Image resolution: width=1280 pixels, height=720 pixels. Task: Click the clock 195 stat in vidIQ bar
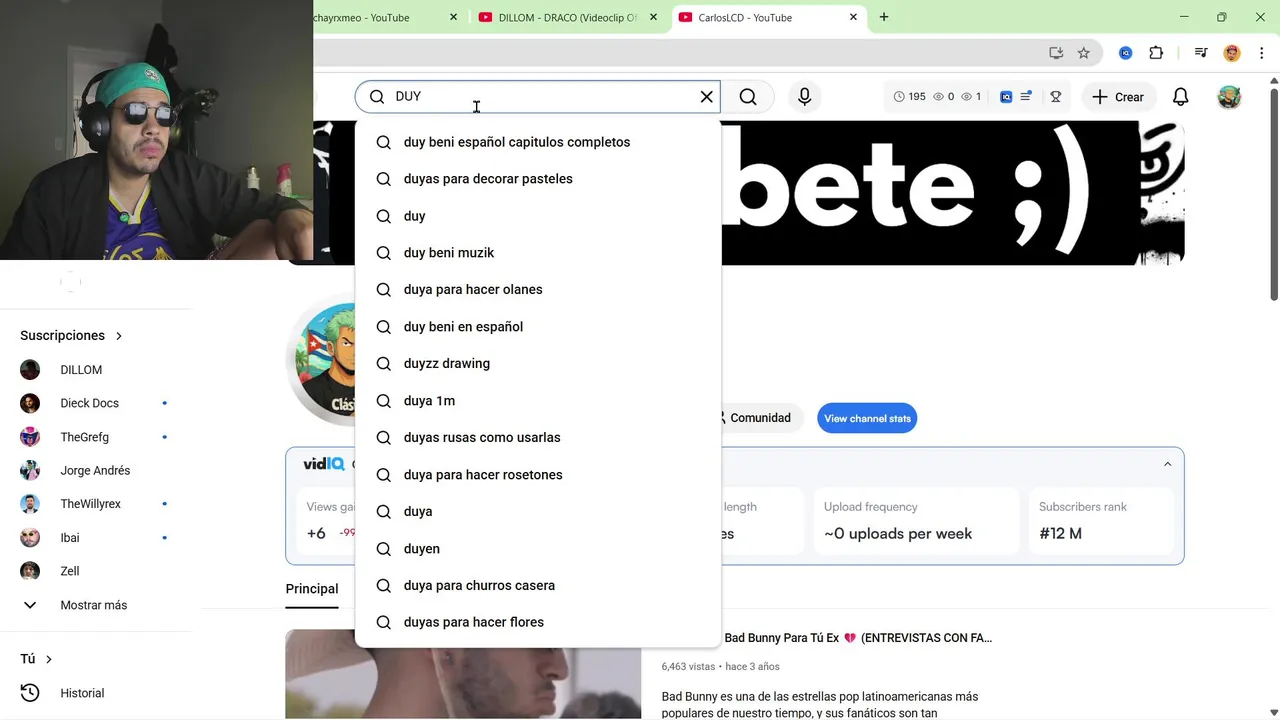point(909,97)
